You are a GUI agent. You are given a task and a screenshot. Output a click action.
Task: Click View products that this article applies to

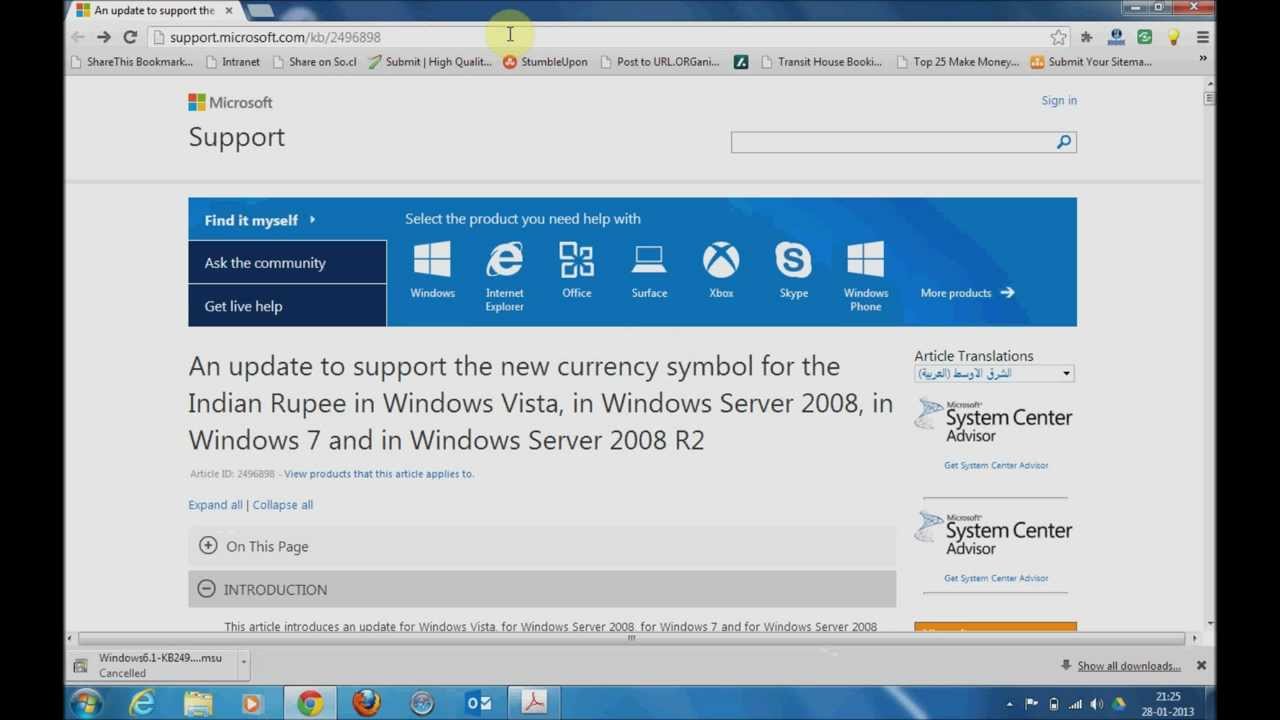[x=379, y=474]
